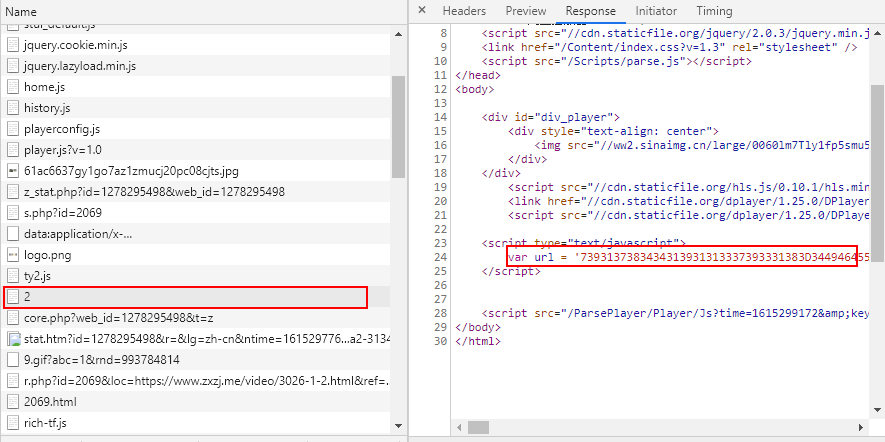Select the data:application/x-... request

(196, 234)
